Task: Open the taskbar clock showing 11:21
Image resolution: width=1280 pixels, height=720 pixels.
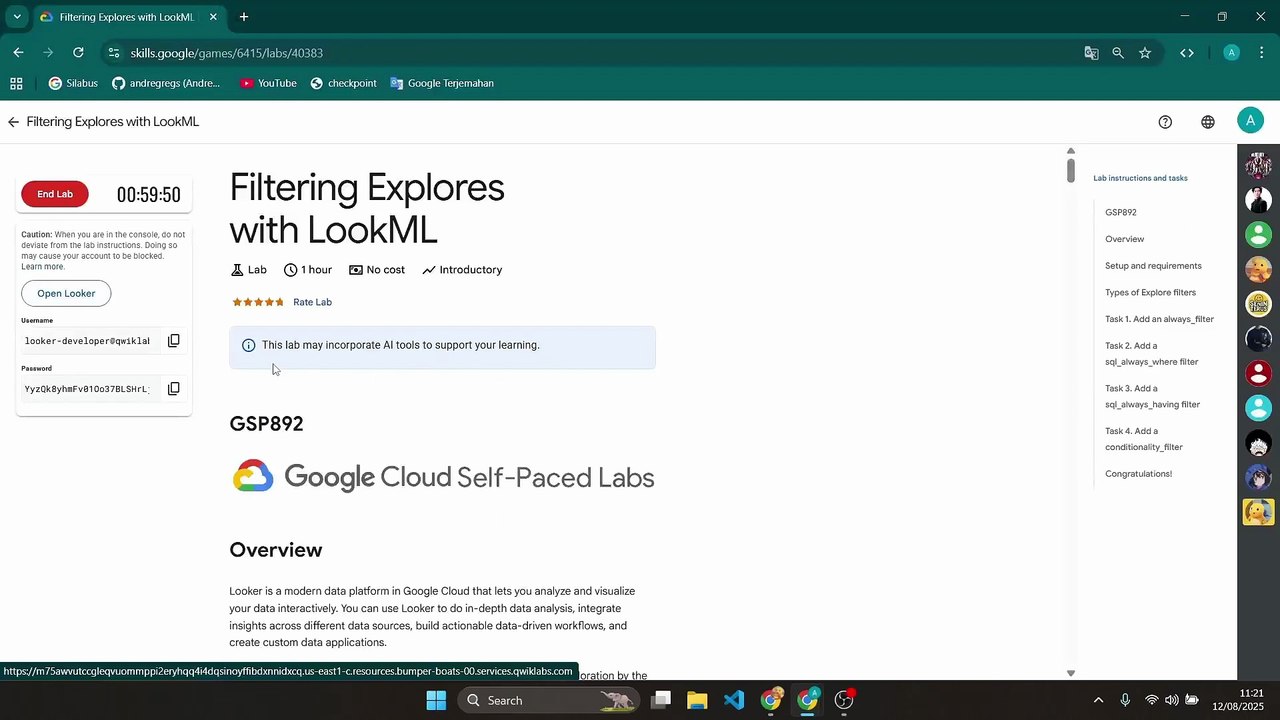Action: pyautogui.click(x=1239, y=700)
